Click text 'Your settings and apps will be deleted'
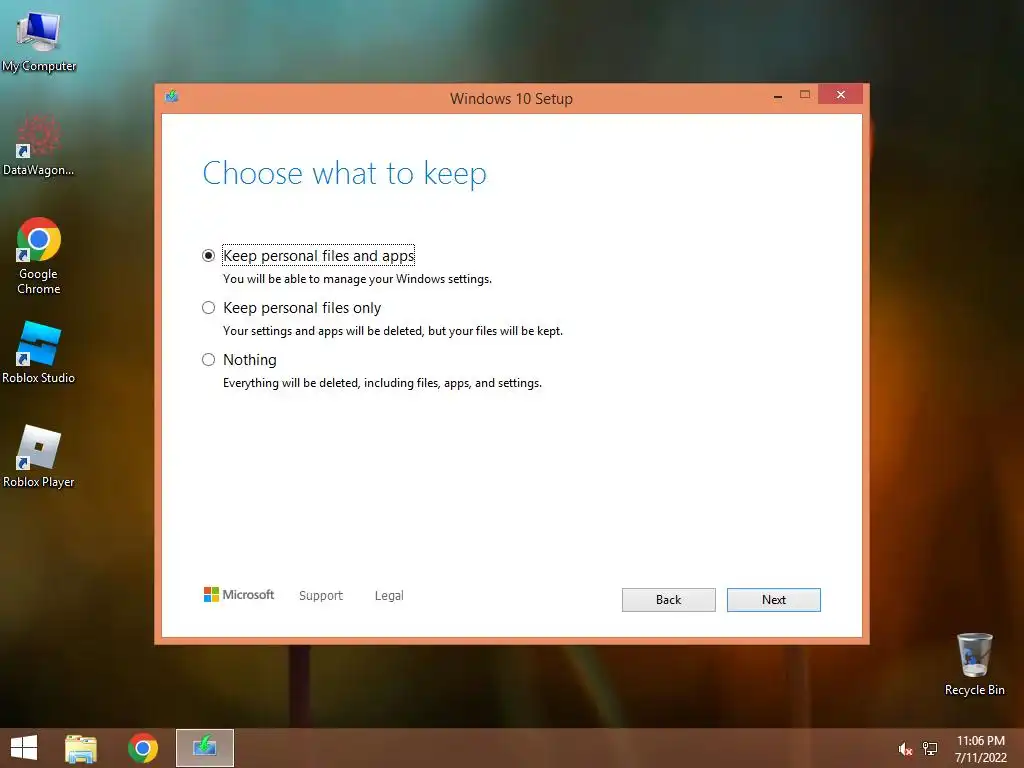The image size is (1024, 768). click(323, 331)
